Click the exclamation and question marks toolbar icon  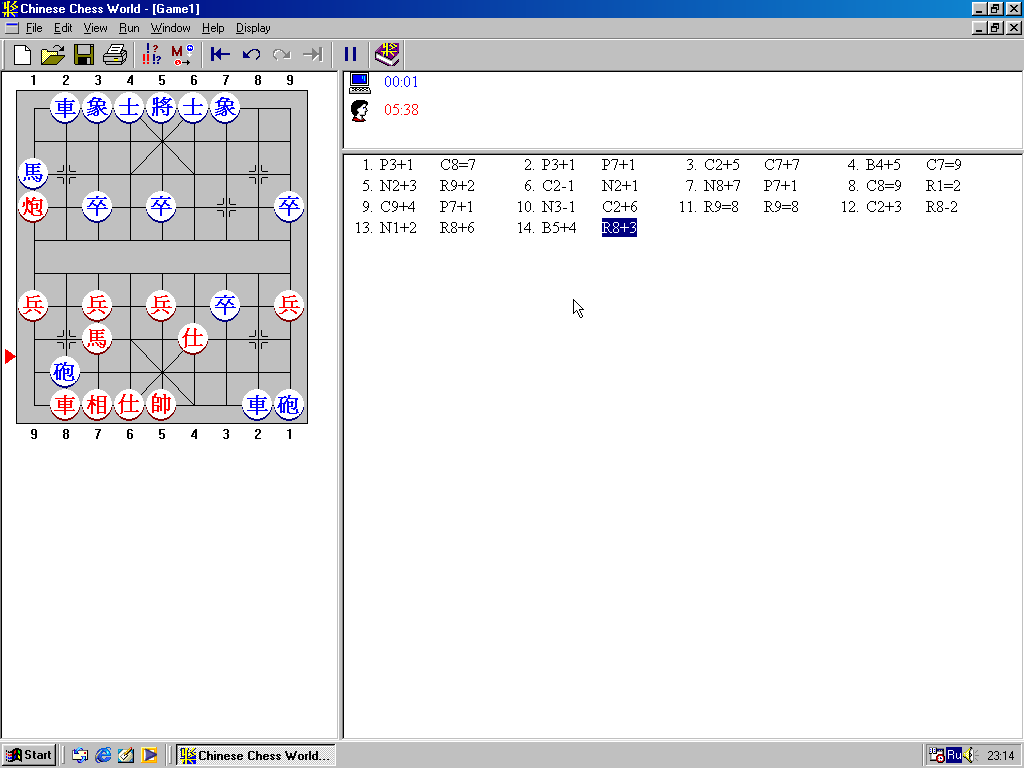[x=152, y=55]
